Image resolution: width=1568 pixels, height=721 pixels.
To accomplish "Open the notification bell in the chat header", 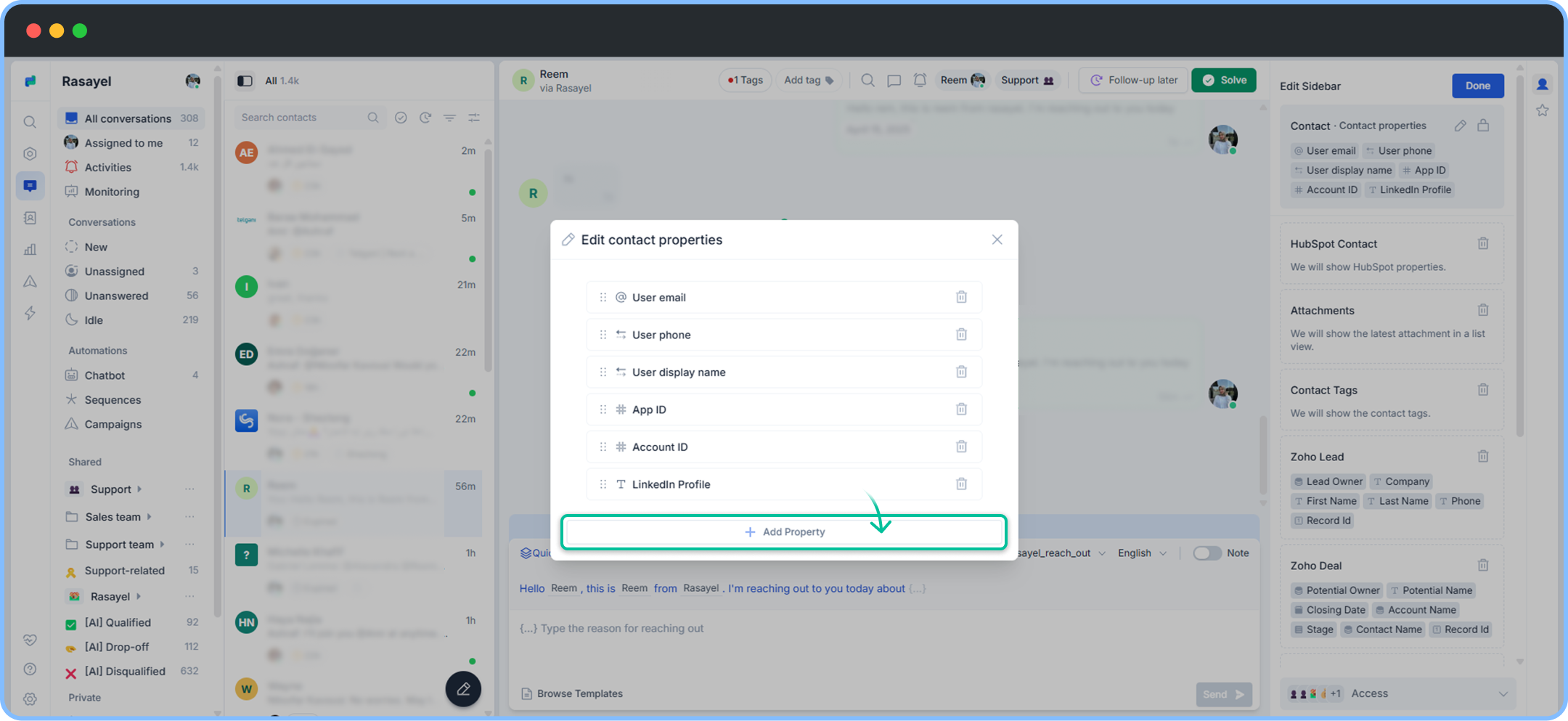I will coord(920,80).
